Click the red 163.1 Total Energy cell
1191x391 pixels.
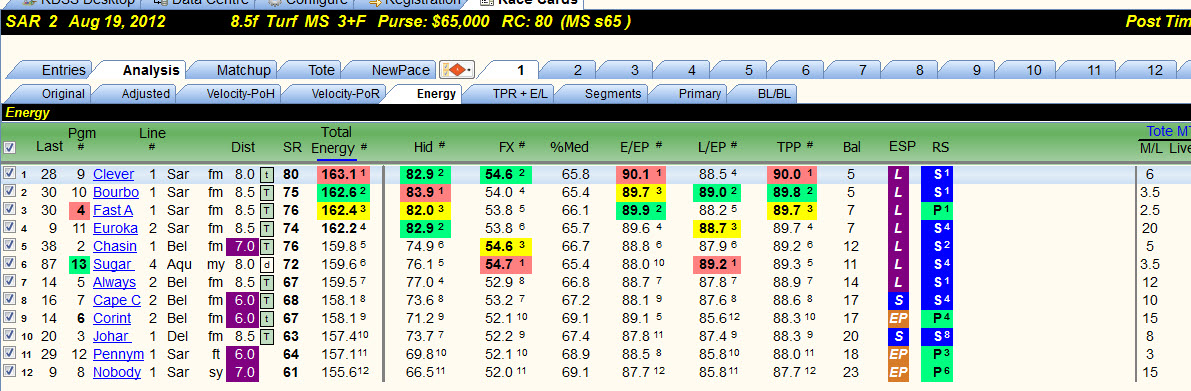343,174
